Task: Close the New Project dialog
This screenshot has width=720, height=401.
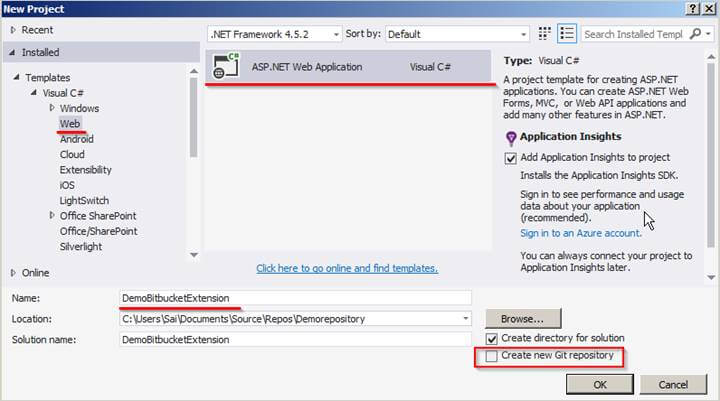Action: point(709,9)
